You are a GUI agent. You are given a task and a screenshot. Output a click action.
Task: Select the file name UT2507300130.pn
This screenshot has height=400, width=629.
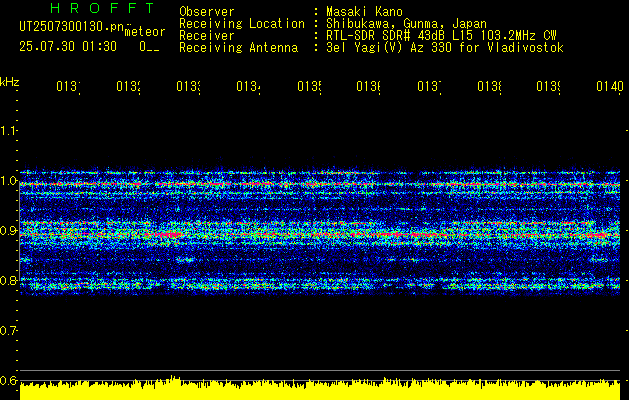pos(72,27)
